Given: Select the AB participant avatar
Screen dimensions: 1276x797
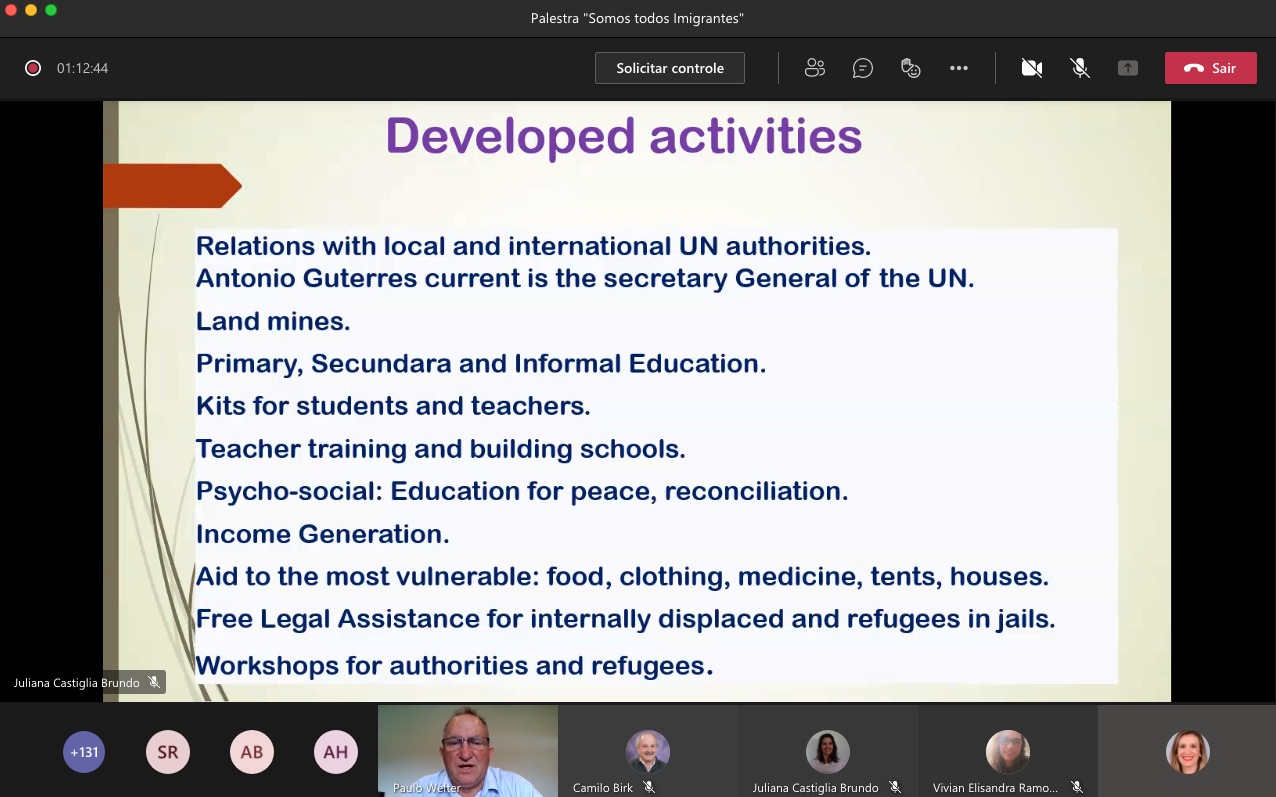Looking at the screenshot, I should [x=252, y=752].
